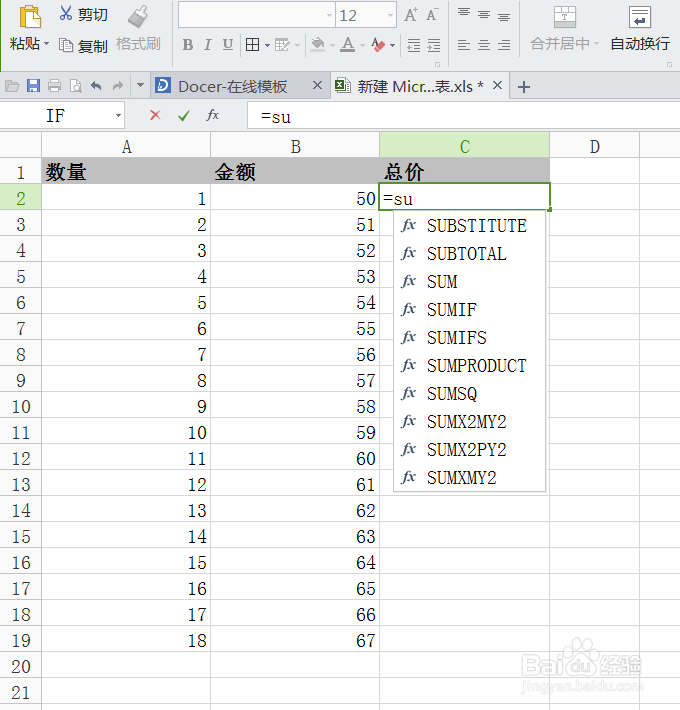Align text left
This screenshot has height=710, width=680.
(x=464, y=45)
